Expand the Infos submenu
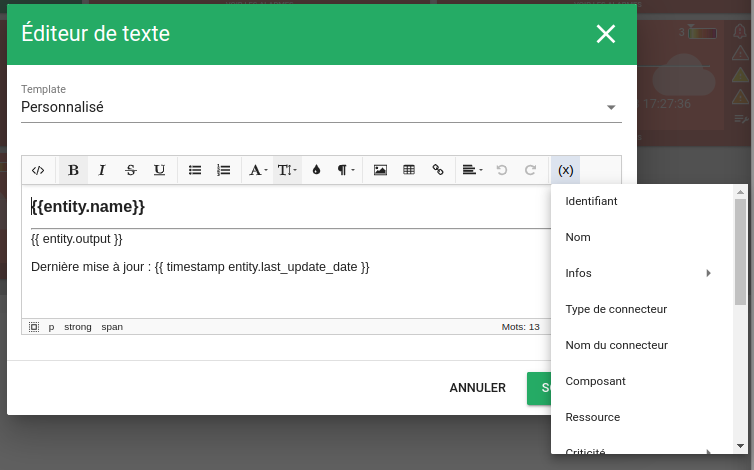The width and height of the screenshot is (754, 470). 638,273
